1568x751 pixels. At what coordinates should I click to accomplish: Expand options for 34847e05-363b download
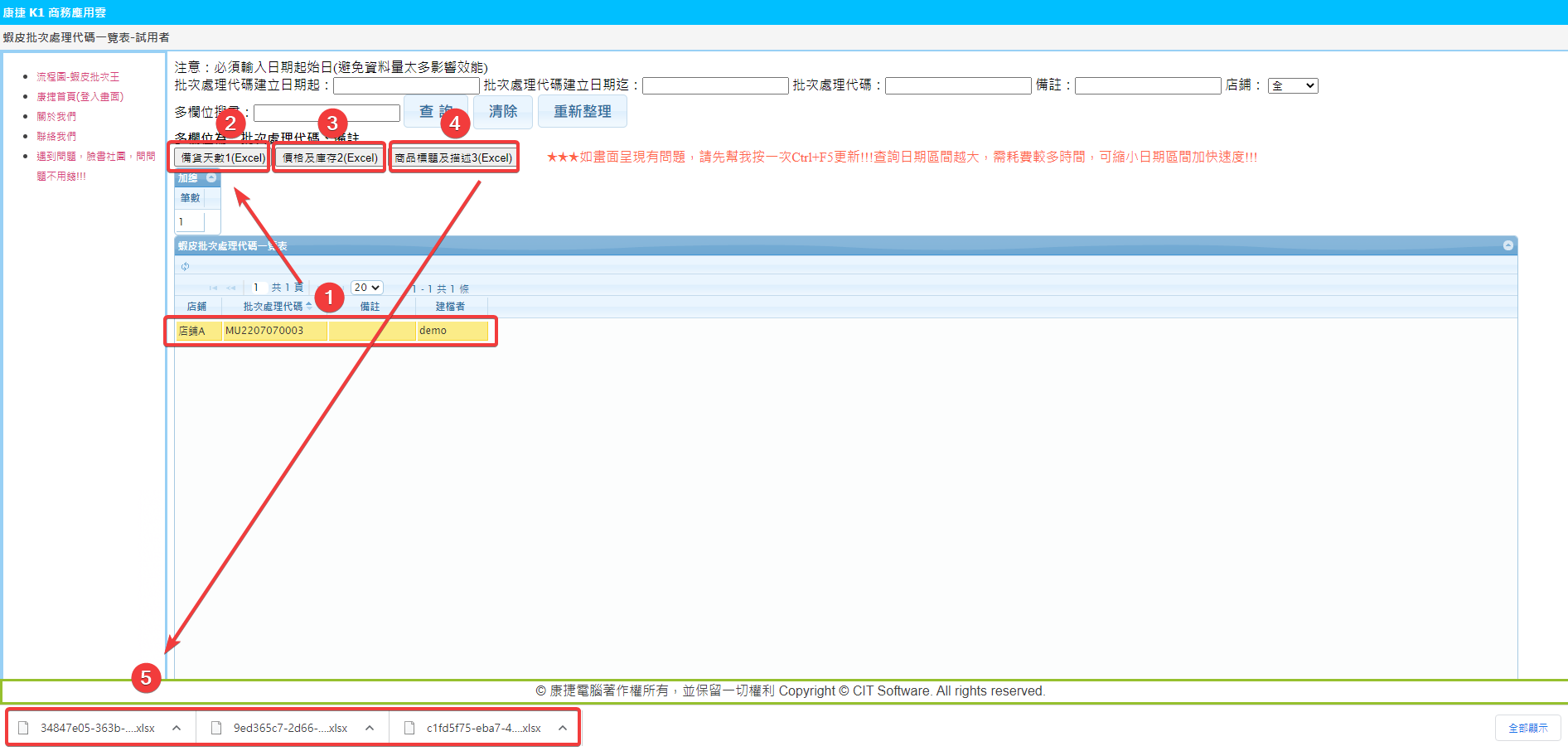[177, 728]
